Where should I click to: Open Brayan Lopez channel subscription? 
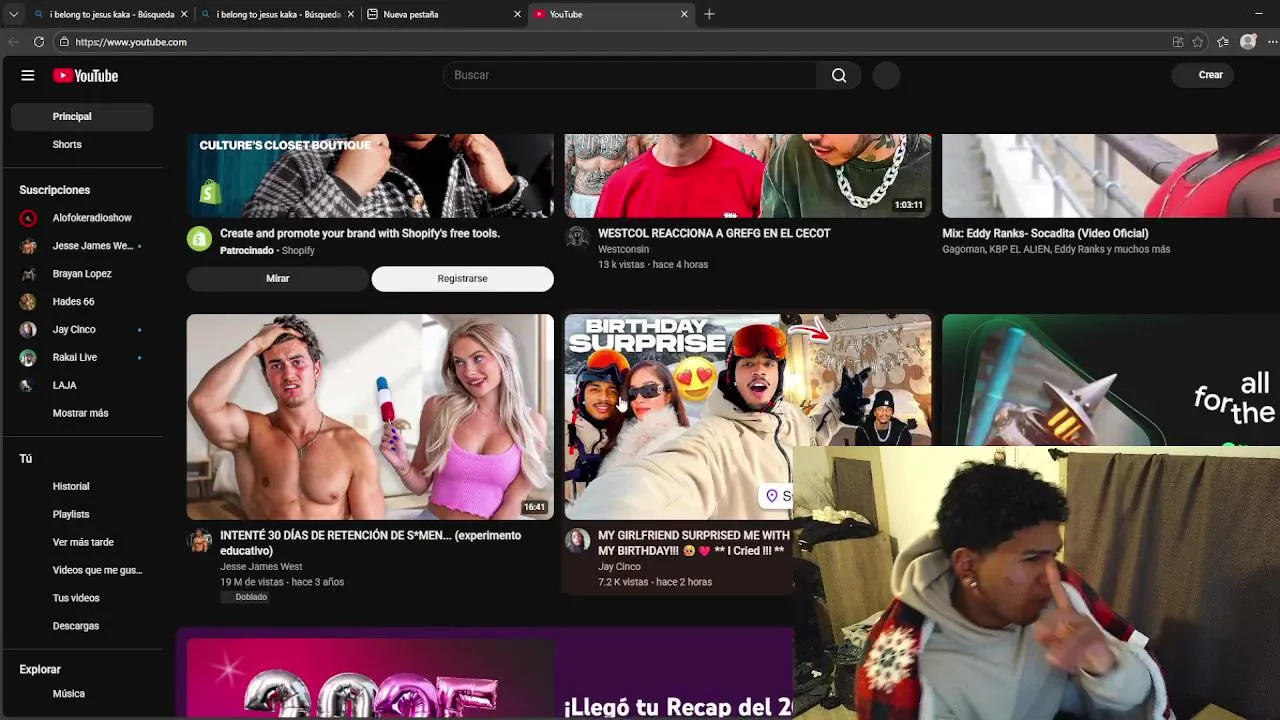[x=82, y=274]
